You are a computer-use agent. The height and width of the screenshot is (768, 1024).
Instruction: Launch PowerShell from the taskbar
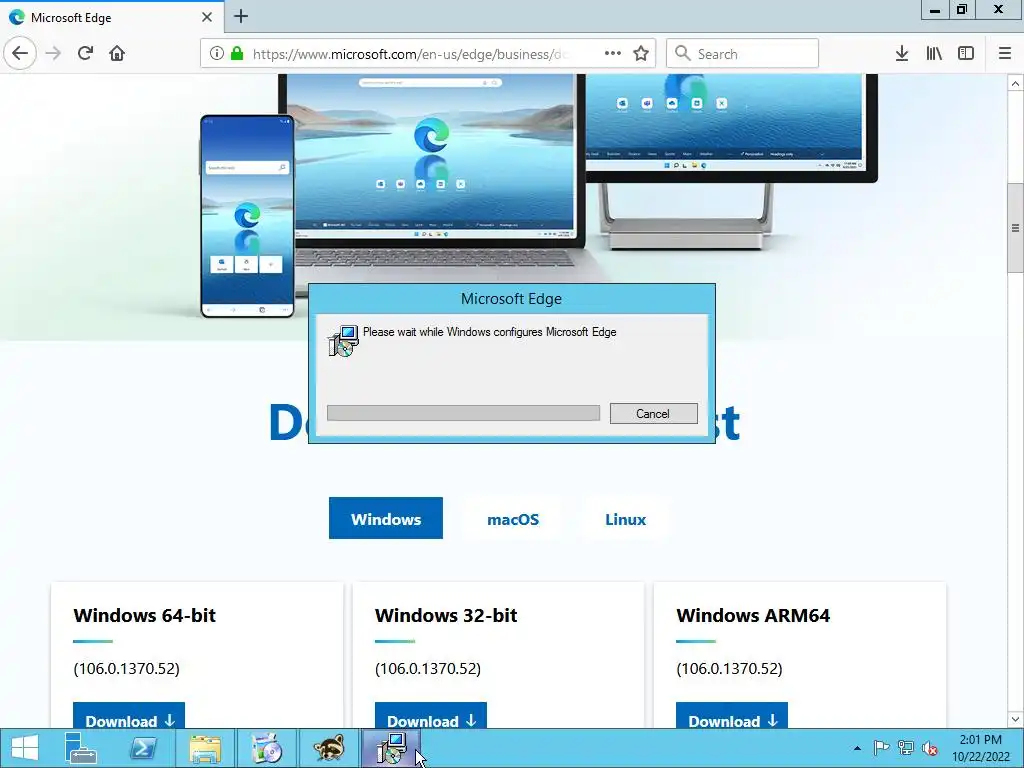pos(143,748)
